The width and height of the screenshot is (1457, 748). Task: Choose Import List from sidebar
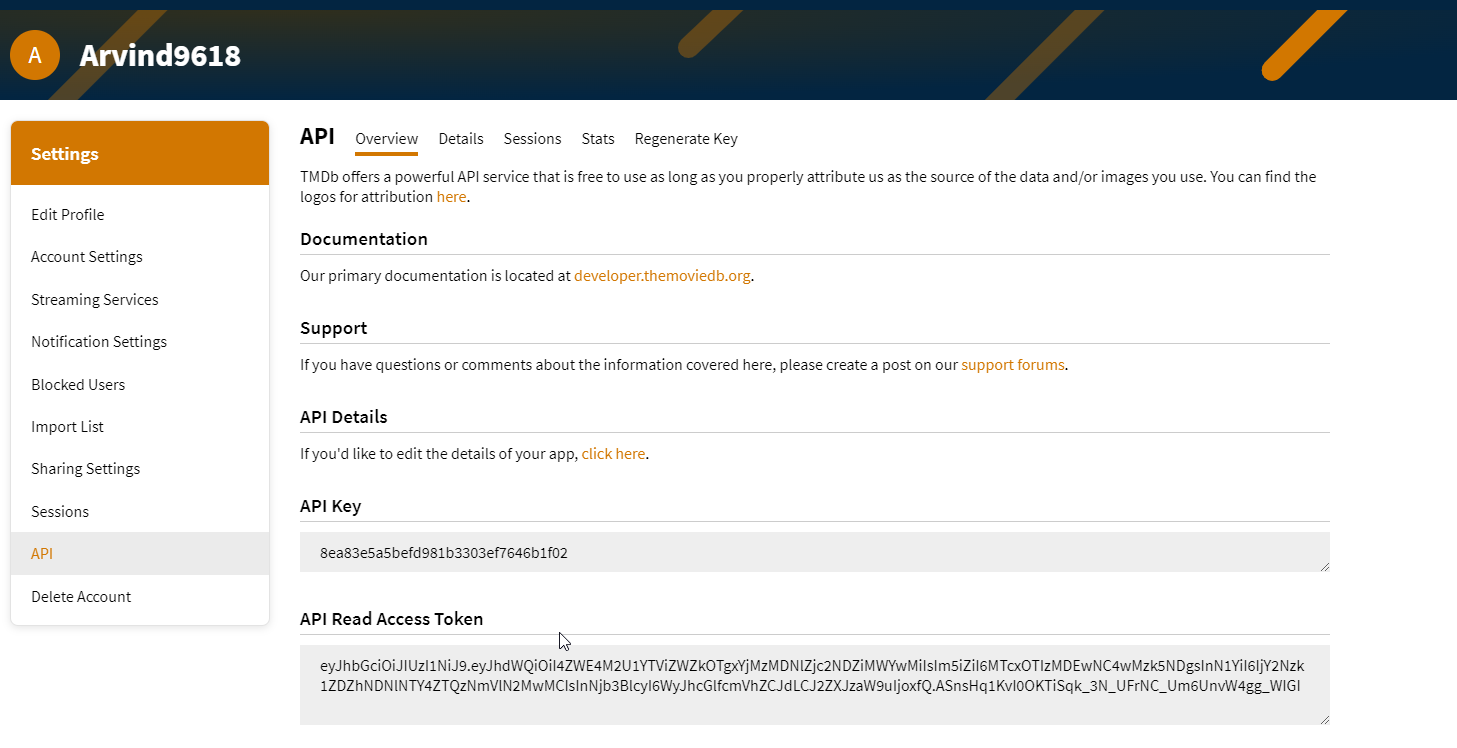point(68,427)
